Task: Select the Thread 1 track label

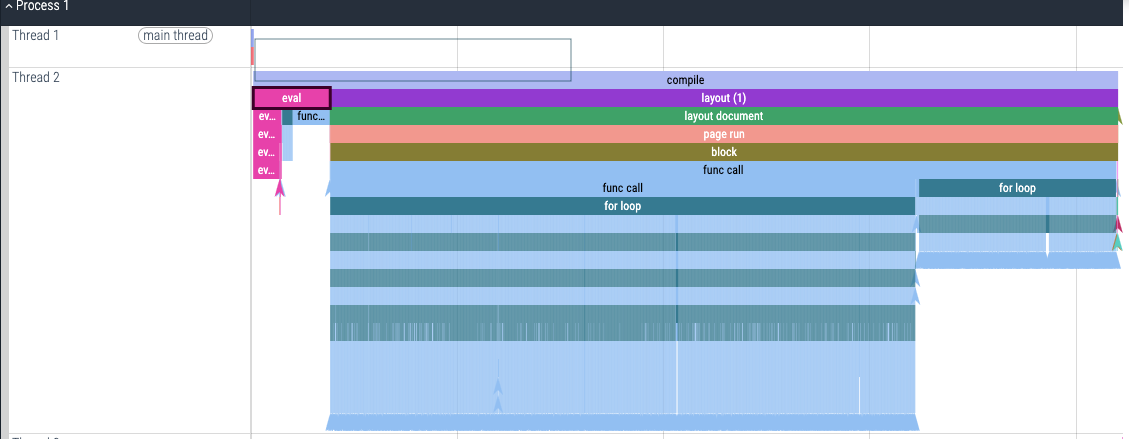Action: pos(36,36)
